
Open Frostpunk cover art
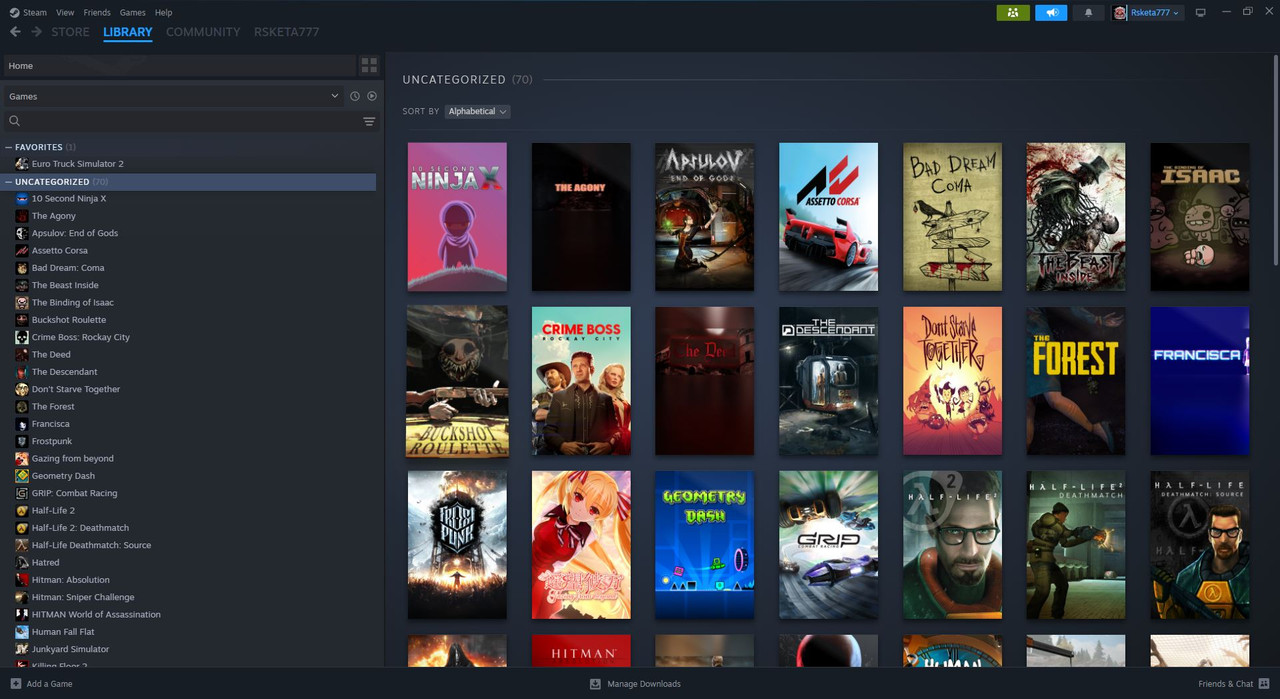(457, 545)
